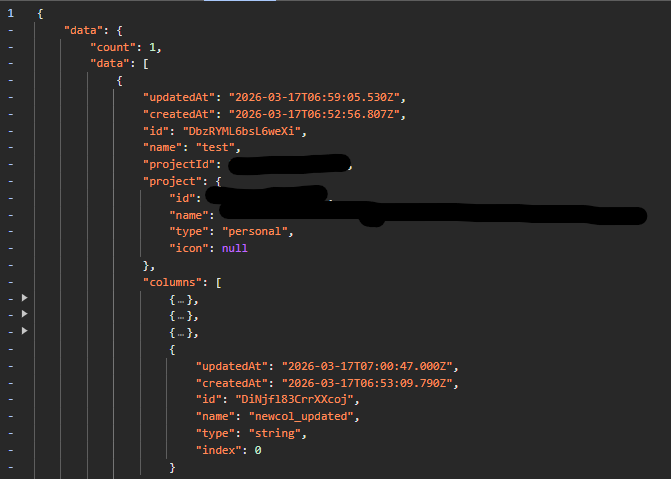This screenshot has width=671, height=479.
Task: Click the "project" key
Action: [x=175, y=181]
